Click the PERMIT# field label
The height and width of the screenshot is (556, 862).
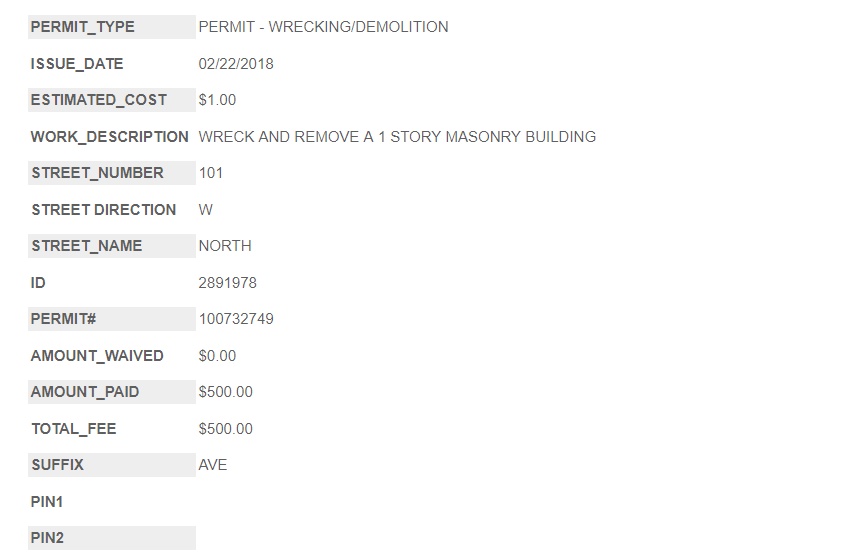63,319
